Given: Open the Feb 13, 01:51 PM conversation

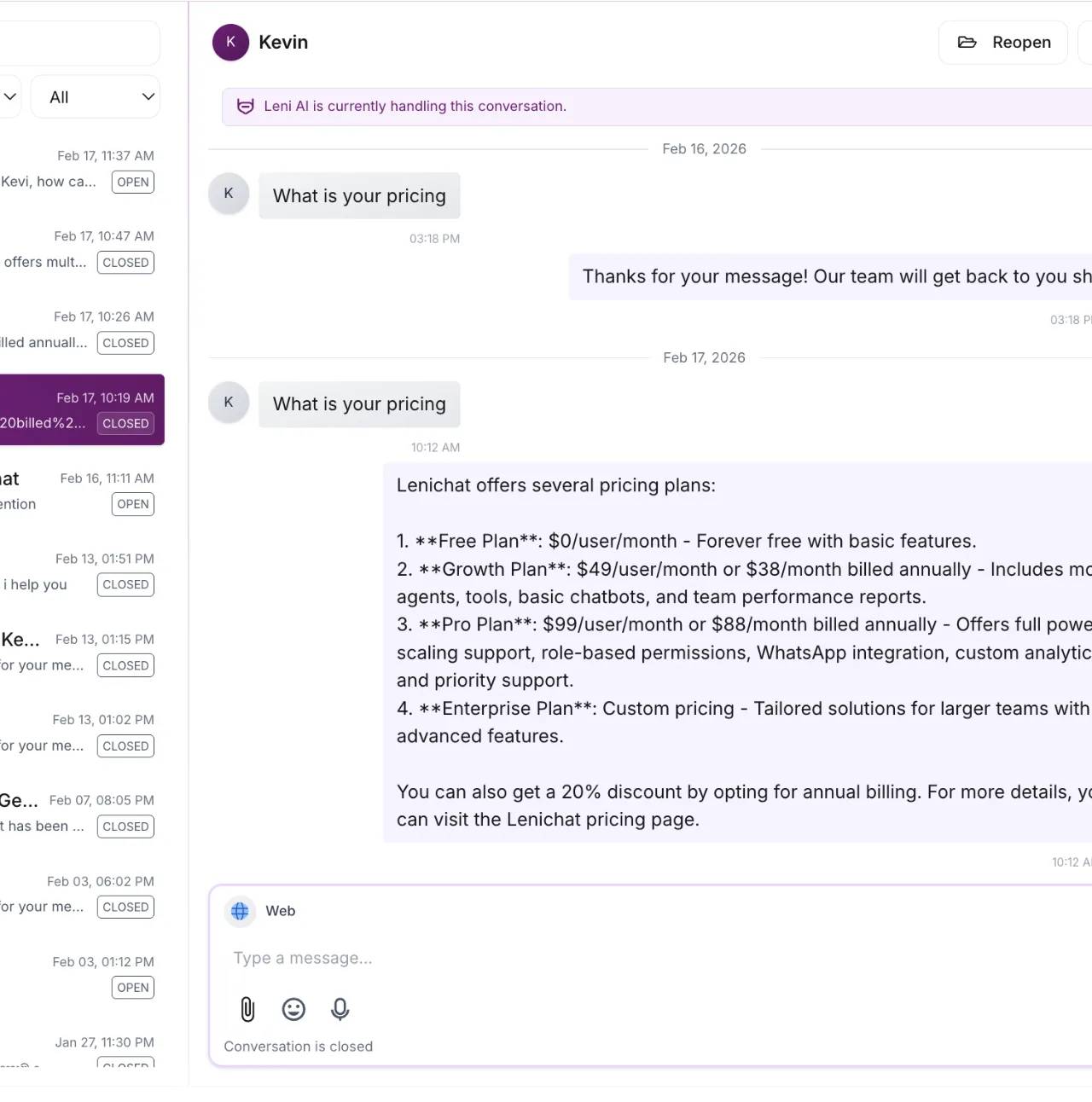Looking at the screenshot, I should [80, 571].
